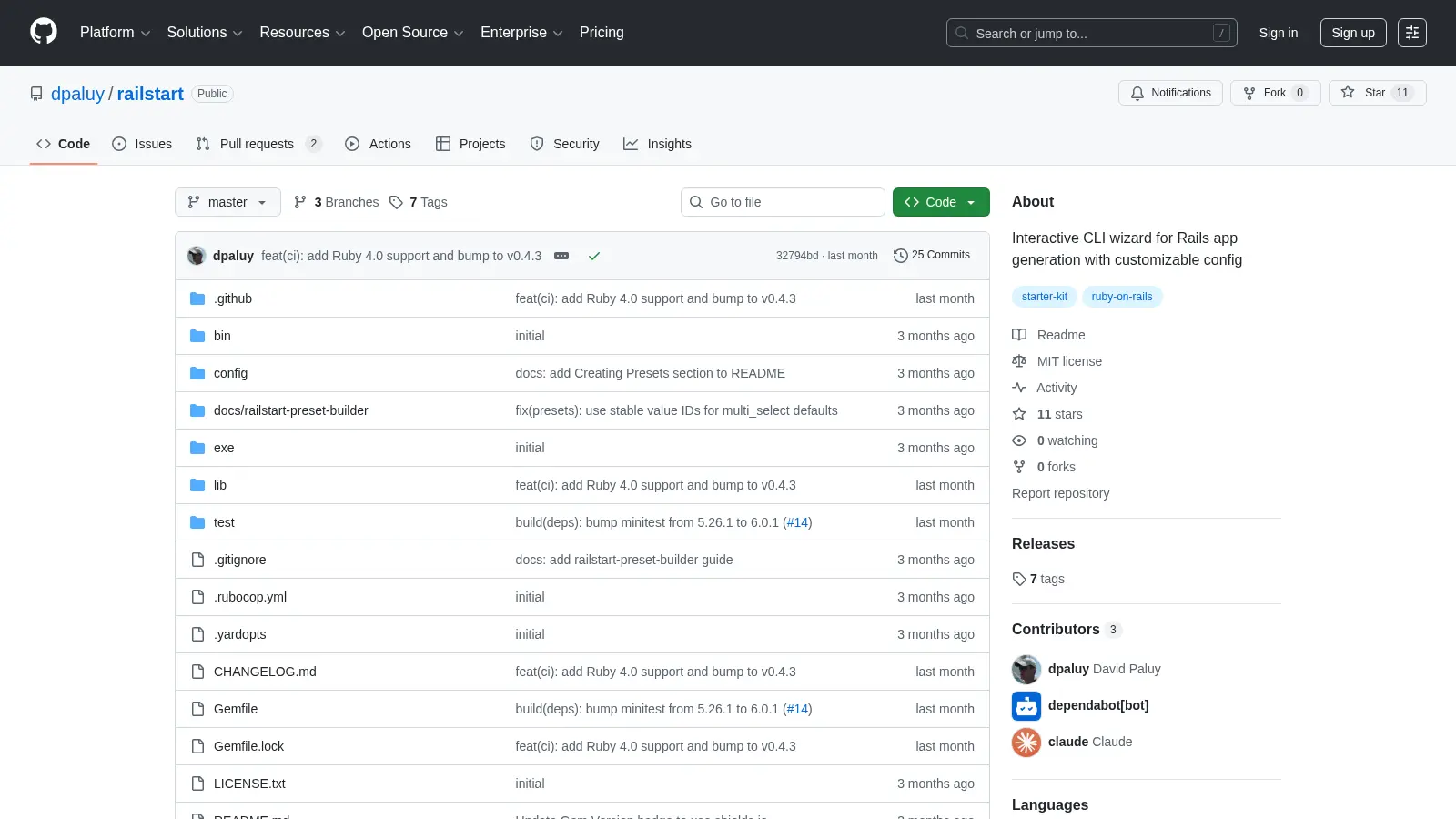The image size is (1456, 819).
Task: Click claude contributor avatar
Action: pos(1026,742)
